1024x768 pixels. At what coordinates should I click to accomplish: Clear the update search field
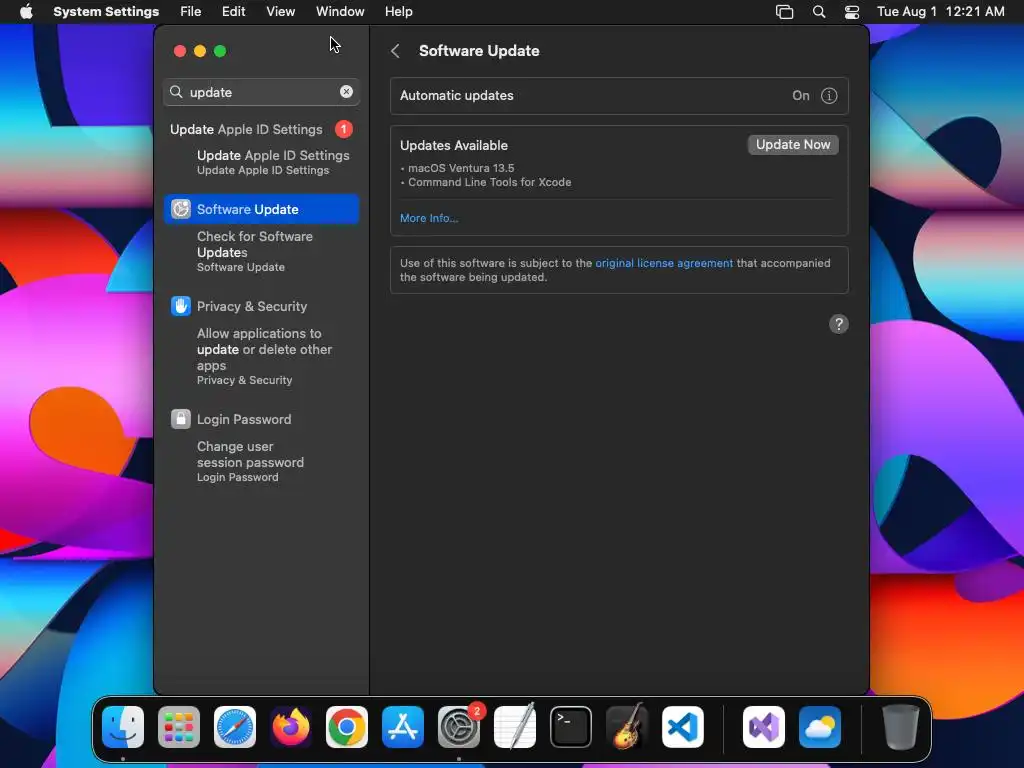point(346,92)
